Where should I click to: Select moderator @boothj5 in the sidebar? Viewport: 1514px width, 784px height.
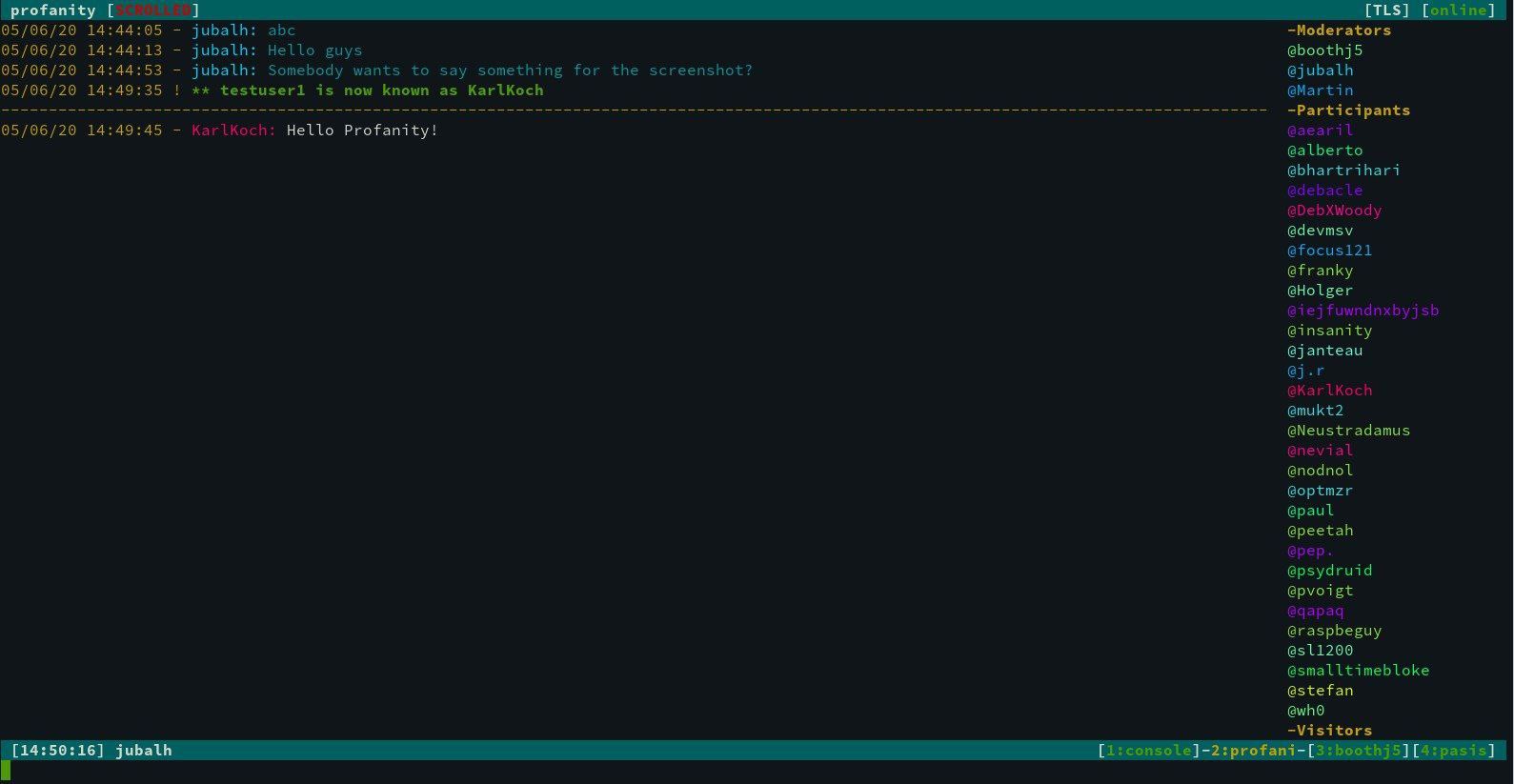click(1320, 50)
